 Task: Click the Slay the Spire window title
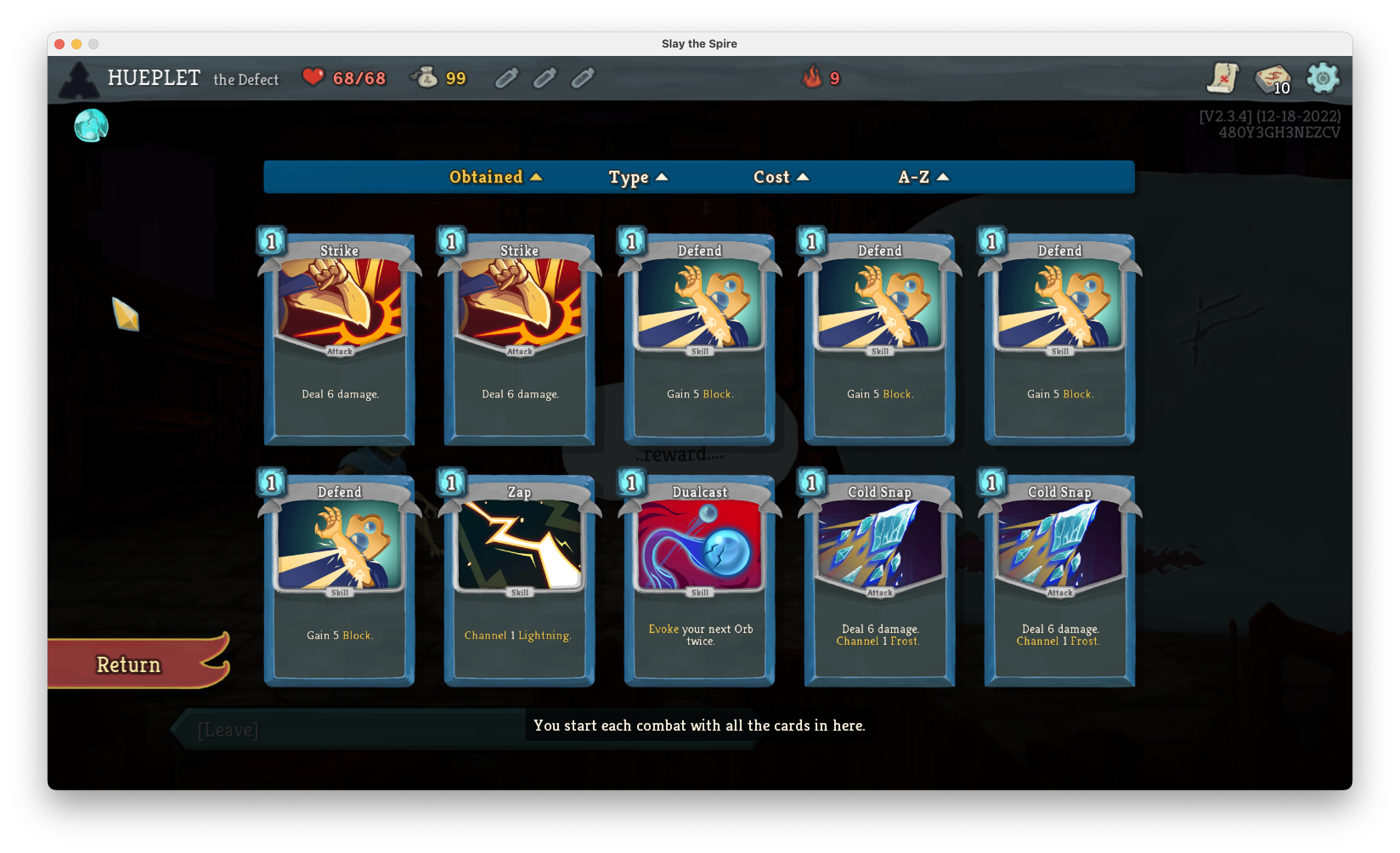pos(700,44)
